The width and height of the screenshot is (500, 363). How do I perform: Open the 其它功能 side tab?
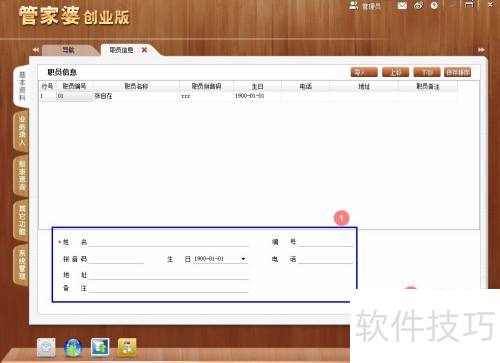(x=22, y=220)
